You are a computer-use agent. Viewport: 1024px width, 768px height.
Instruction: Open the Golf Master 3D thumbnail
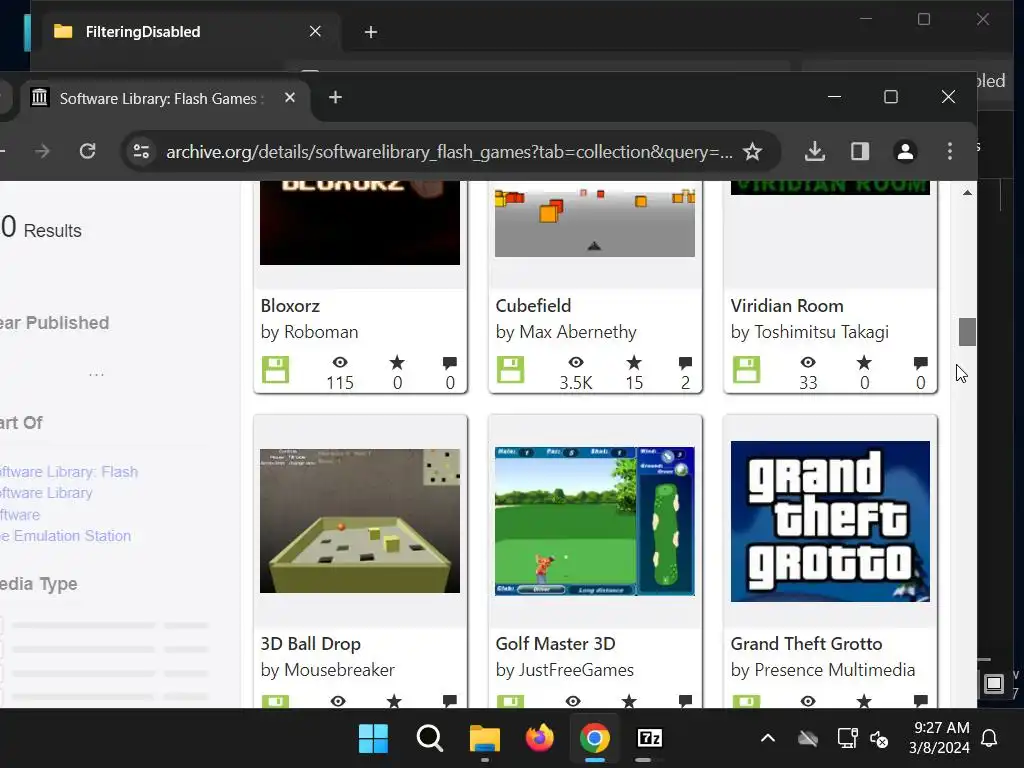[595, 520]
